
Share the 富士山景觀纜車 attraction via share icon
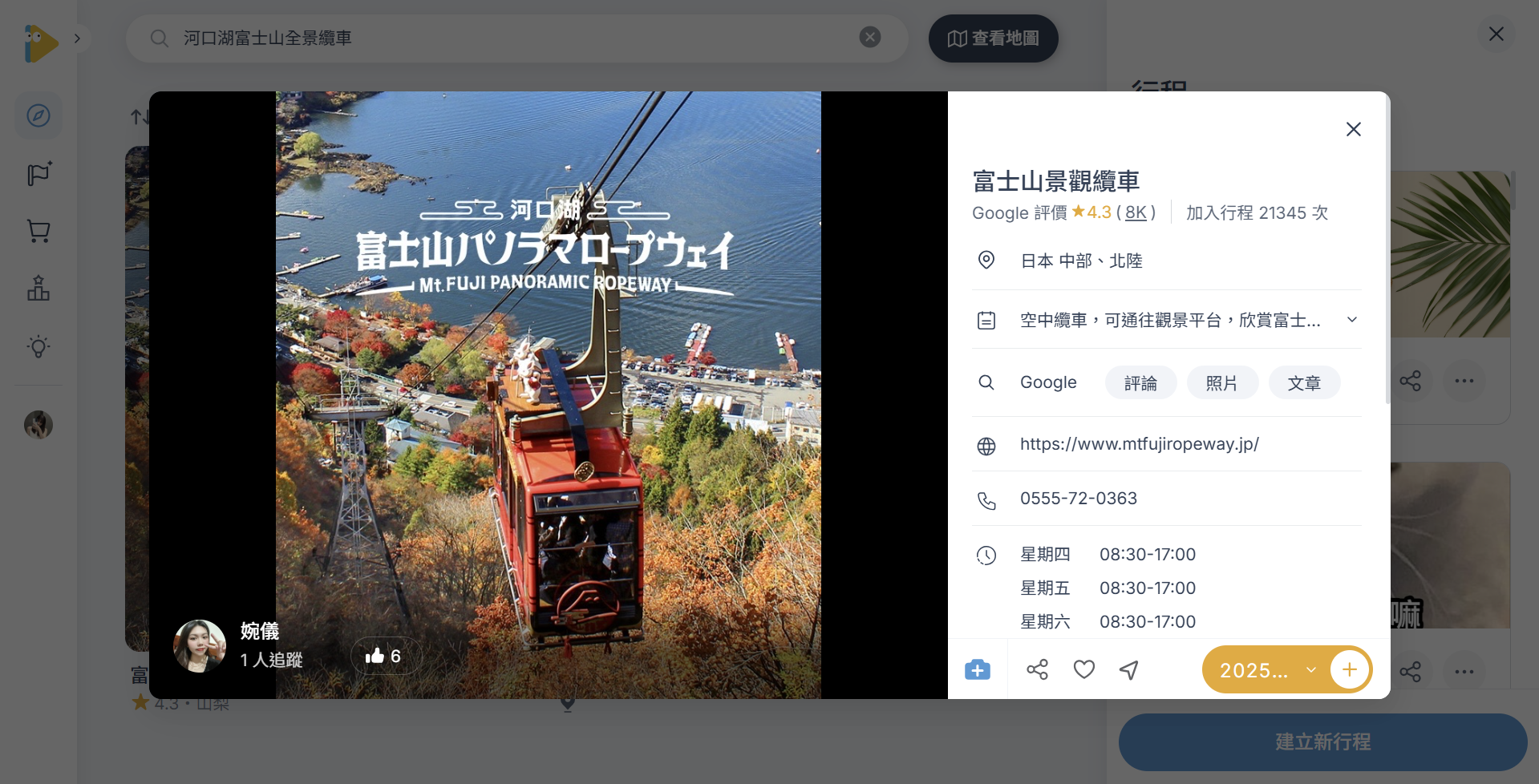(x=1038, y=669)
